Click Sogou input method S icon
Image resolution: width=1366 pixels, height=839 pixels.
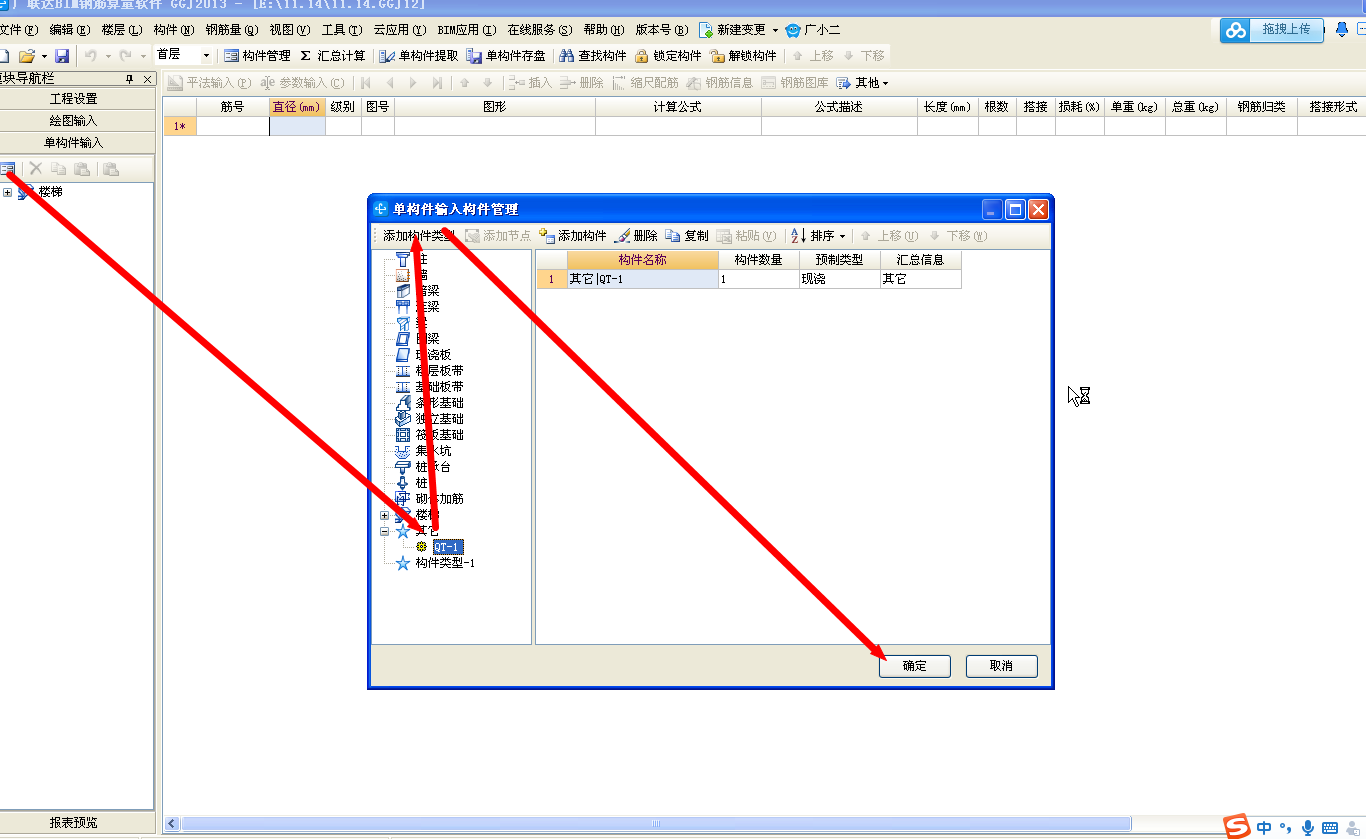pos(1238,827)
